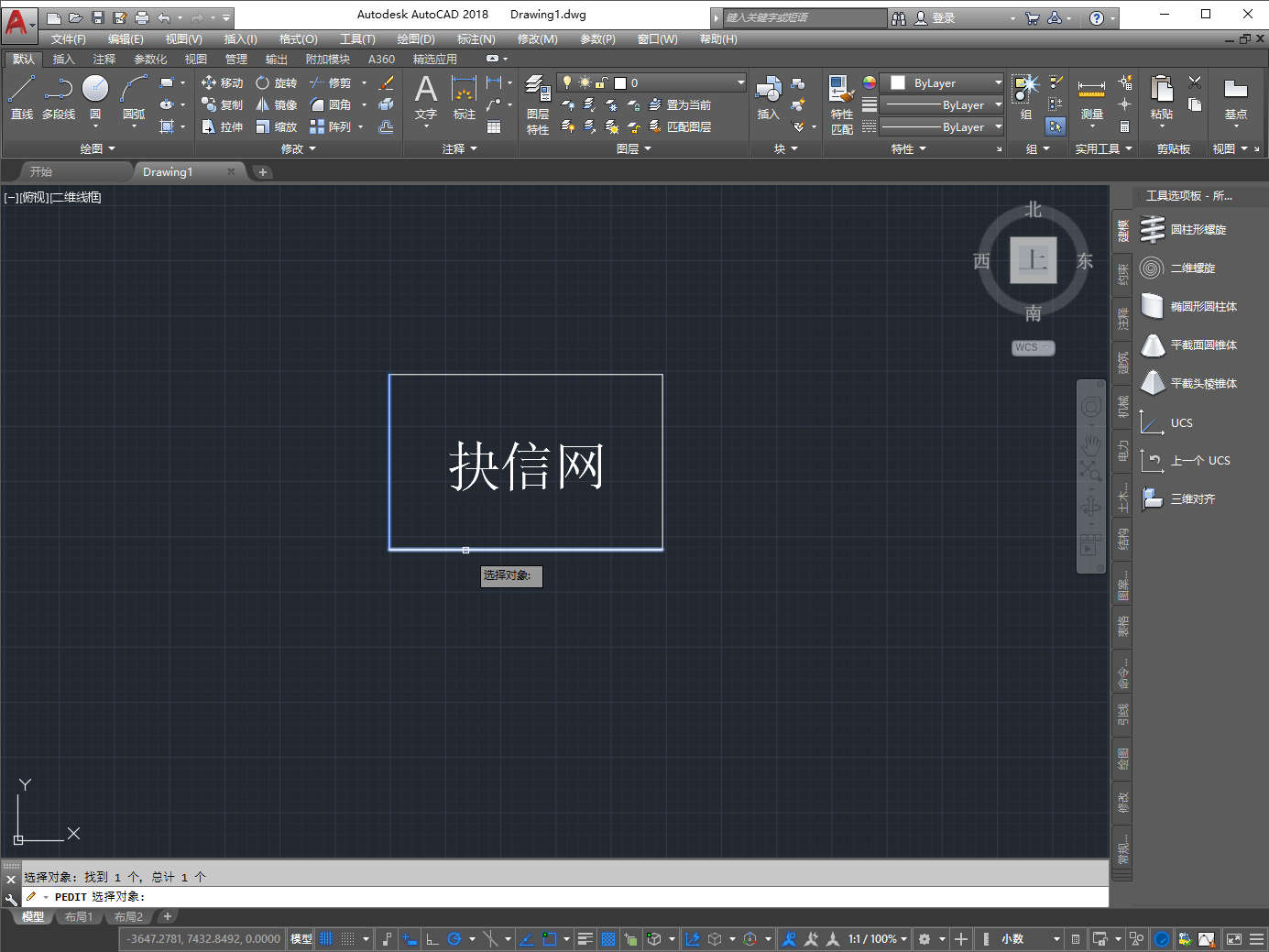Open the 格式(O) menu
This screenshot has width=1269, height=952.
coord(298,39)
